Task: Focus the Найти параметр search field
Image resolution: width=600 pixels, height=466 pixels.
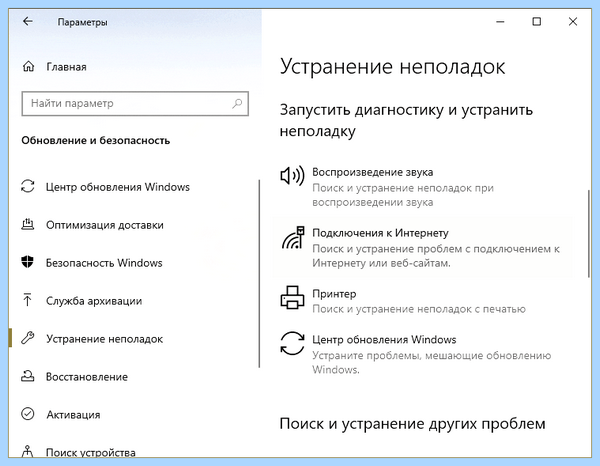Action: point(135,103)
